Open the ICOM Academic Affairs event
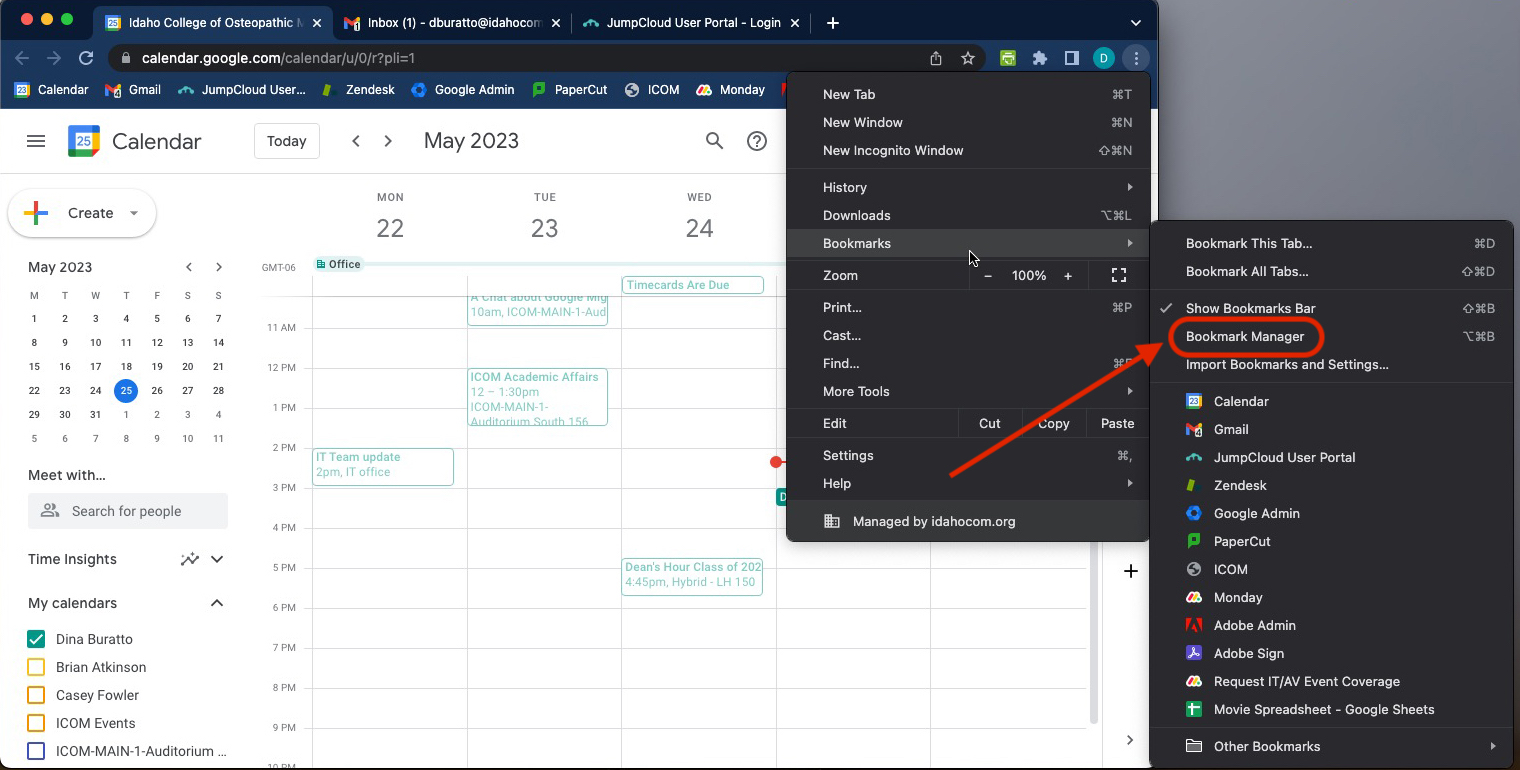Screen dimensions: 1520x770 pos(538,398)
